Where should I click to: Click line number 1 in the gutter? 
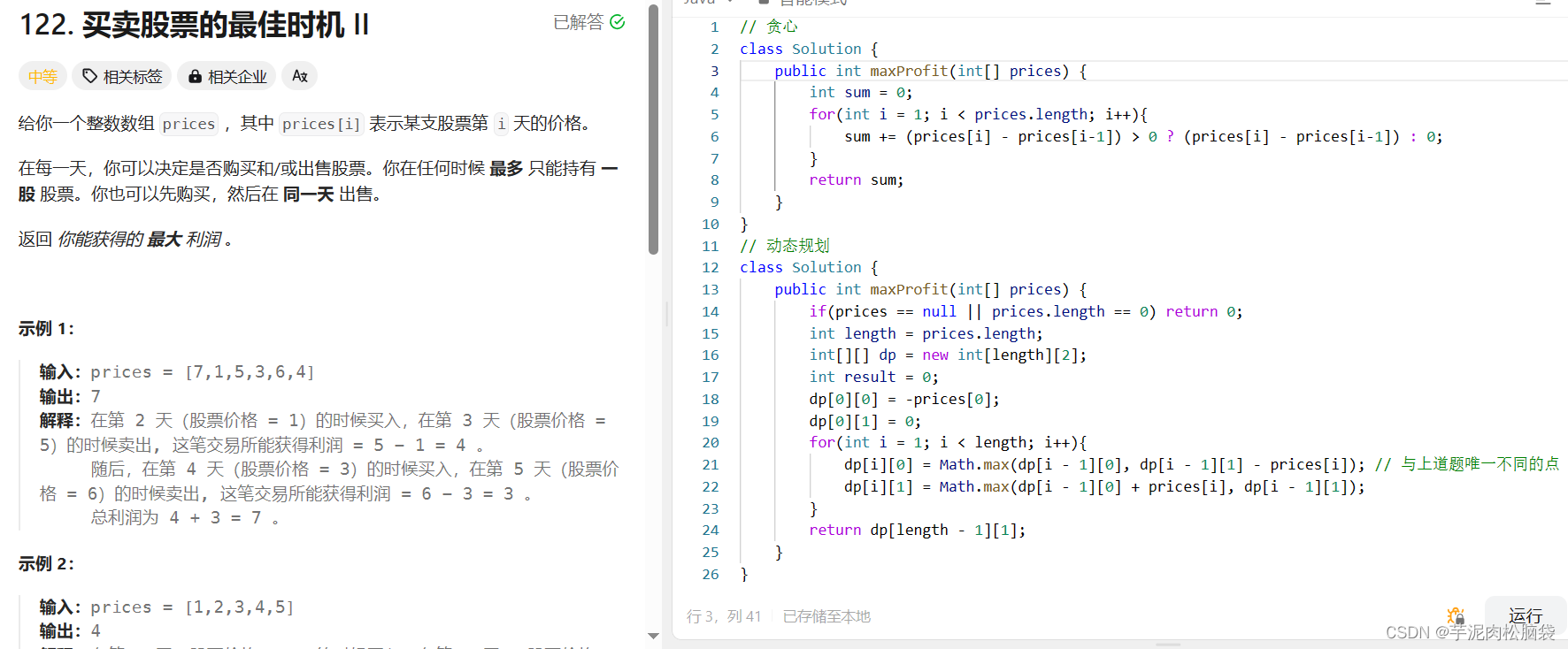[x=714, y=27]
